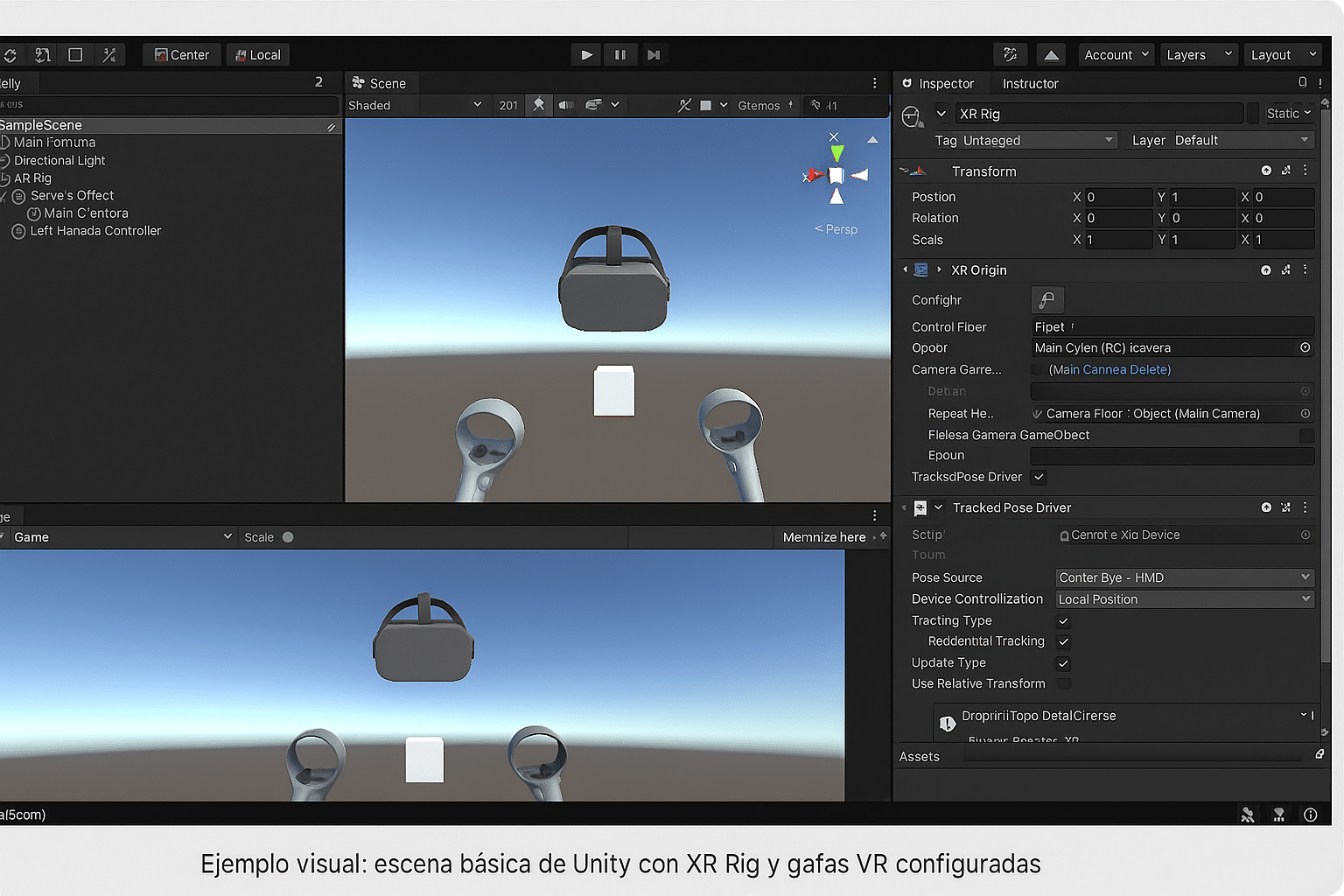Click the Tracked Pose Driver component icon
1344x896 pixels.
click(921, 507)
